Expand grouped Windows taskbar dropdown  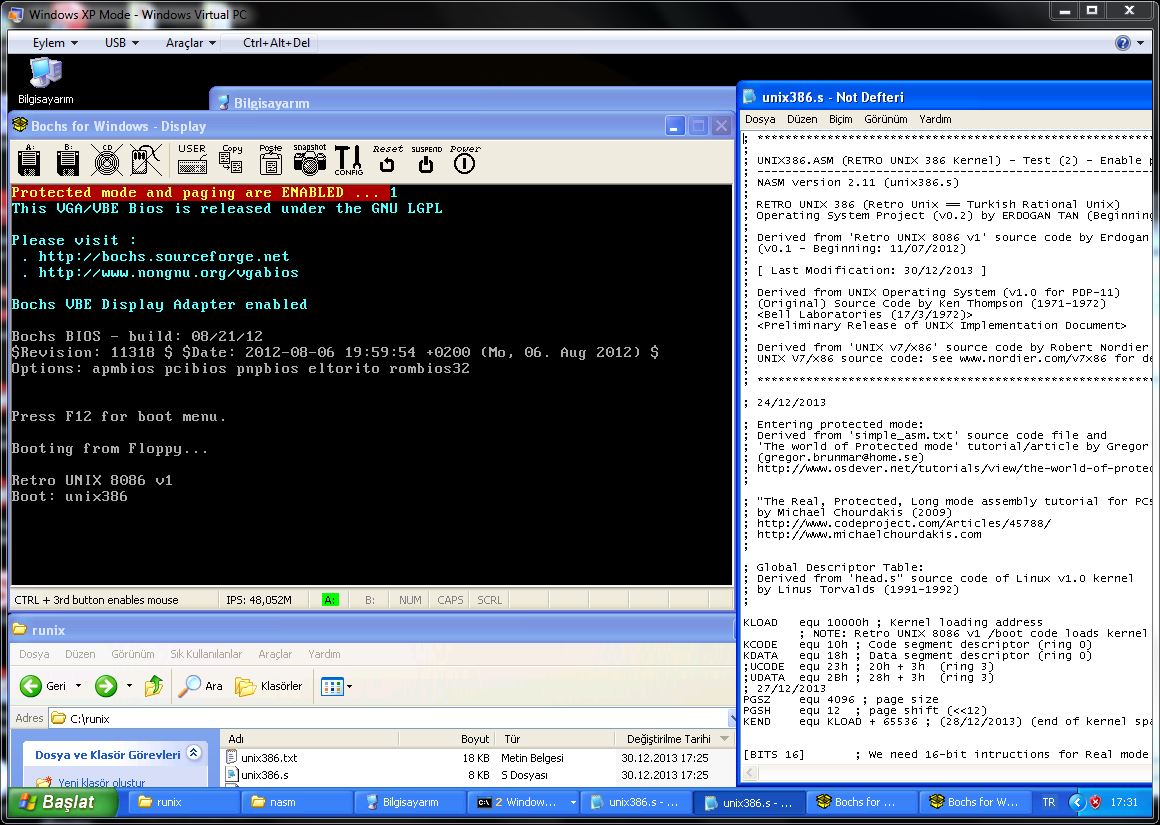573,802
